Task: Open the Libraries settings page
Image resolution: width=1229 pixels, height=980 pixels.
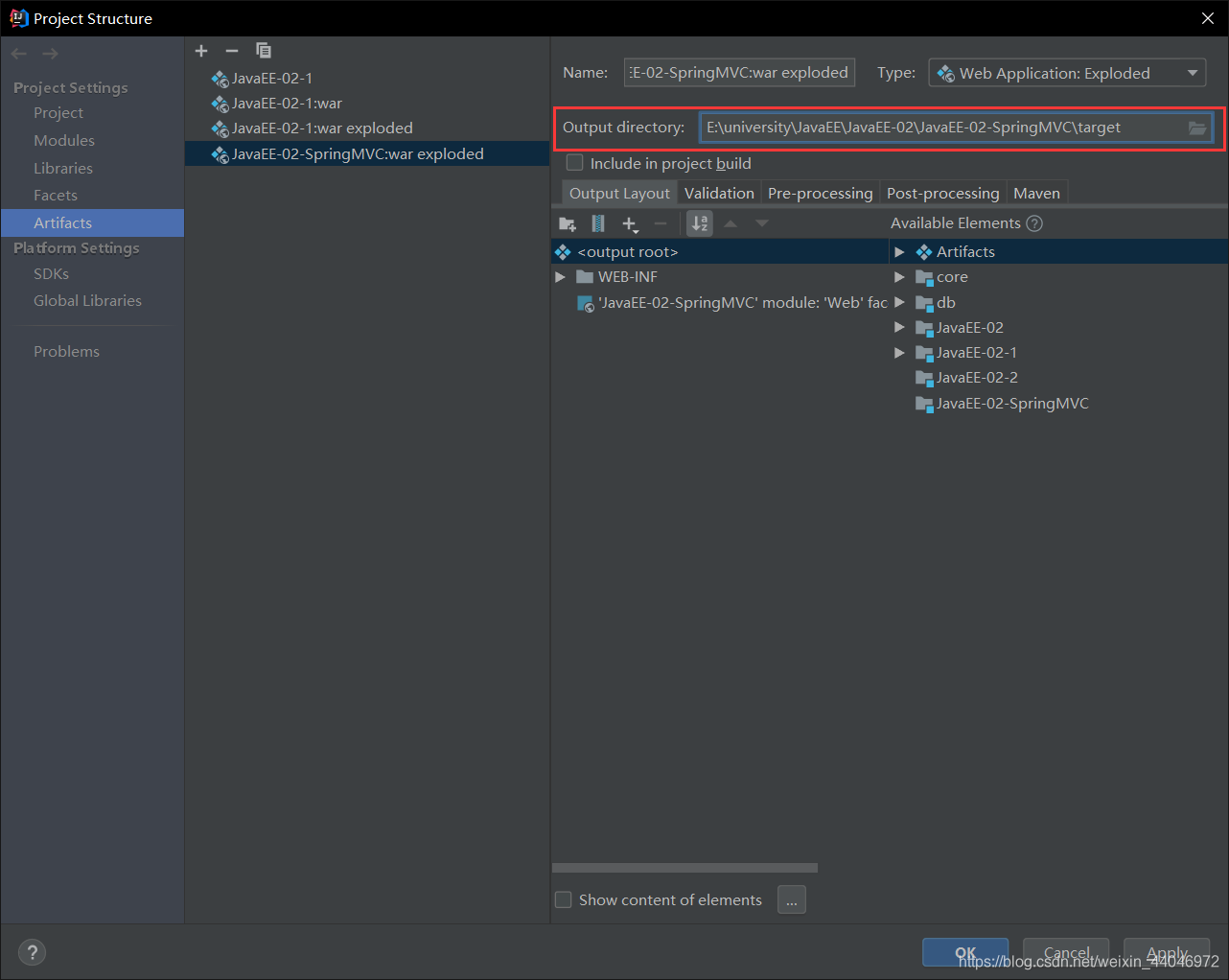Action: click(x=63, y=168)
